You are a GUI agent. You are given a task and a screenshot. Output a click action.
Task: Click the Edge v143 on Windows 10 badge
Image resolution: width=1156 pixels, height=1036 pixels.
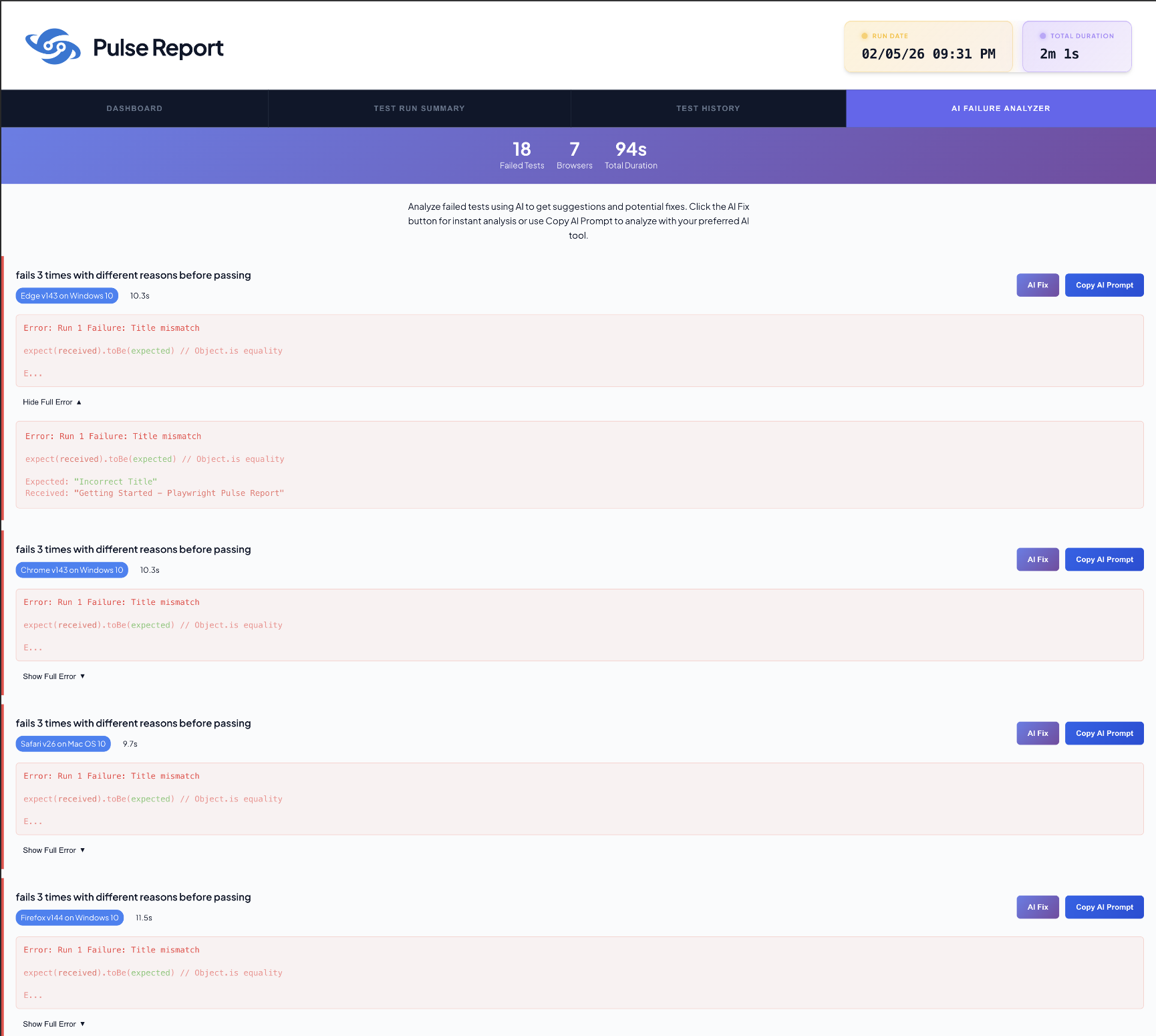click(x=67, y=296)
